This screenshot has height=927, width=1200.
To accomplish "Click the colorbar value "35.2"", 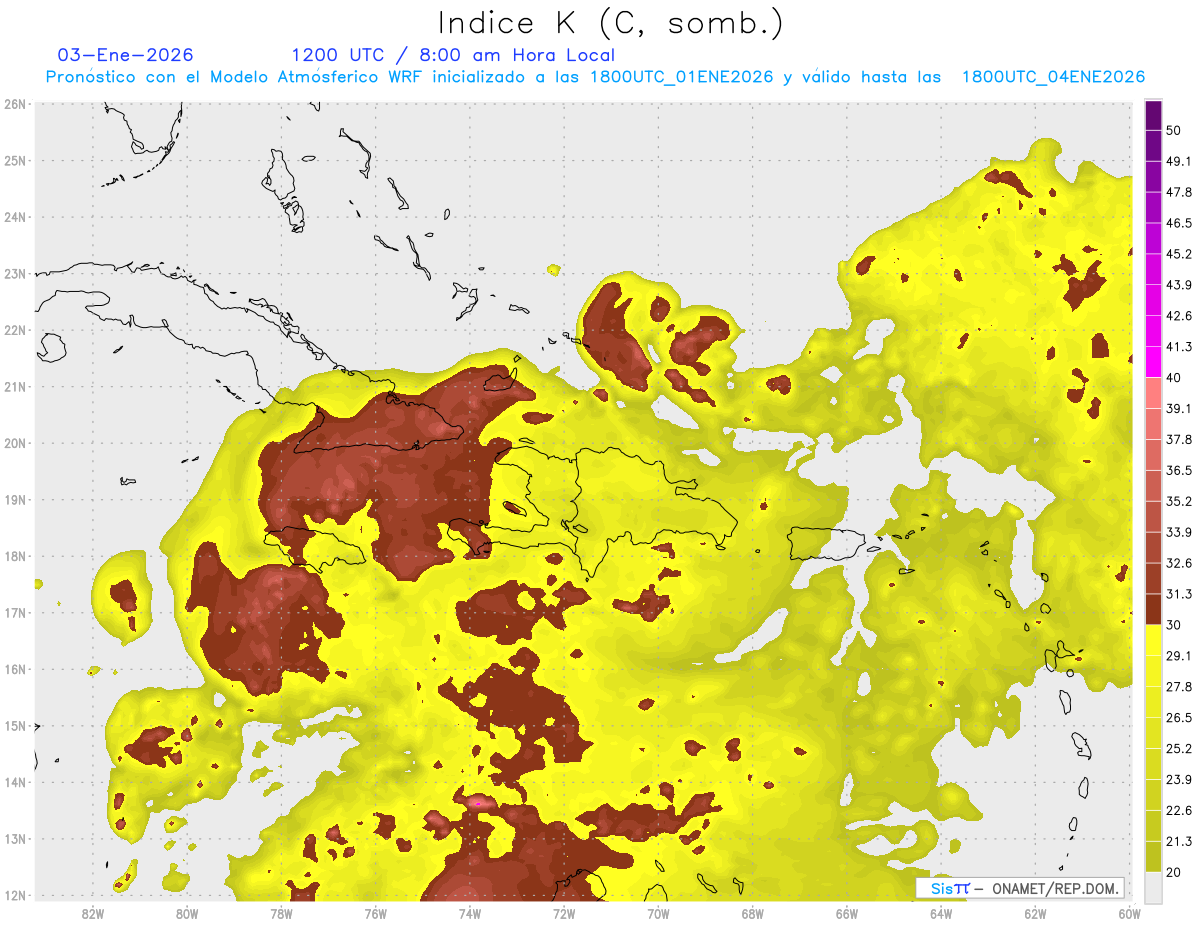I will [1178, 501].
